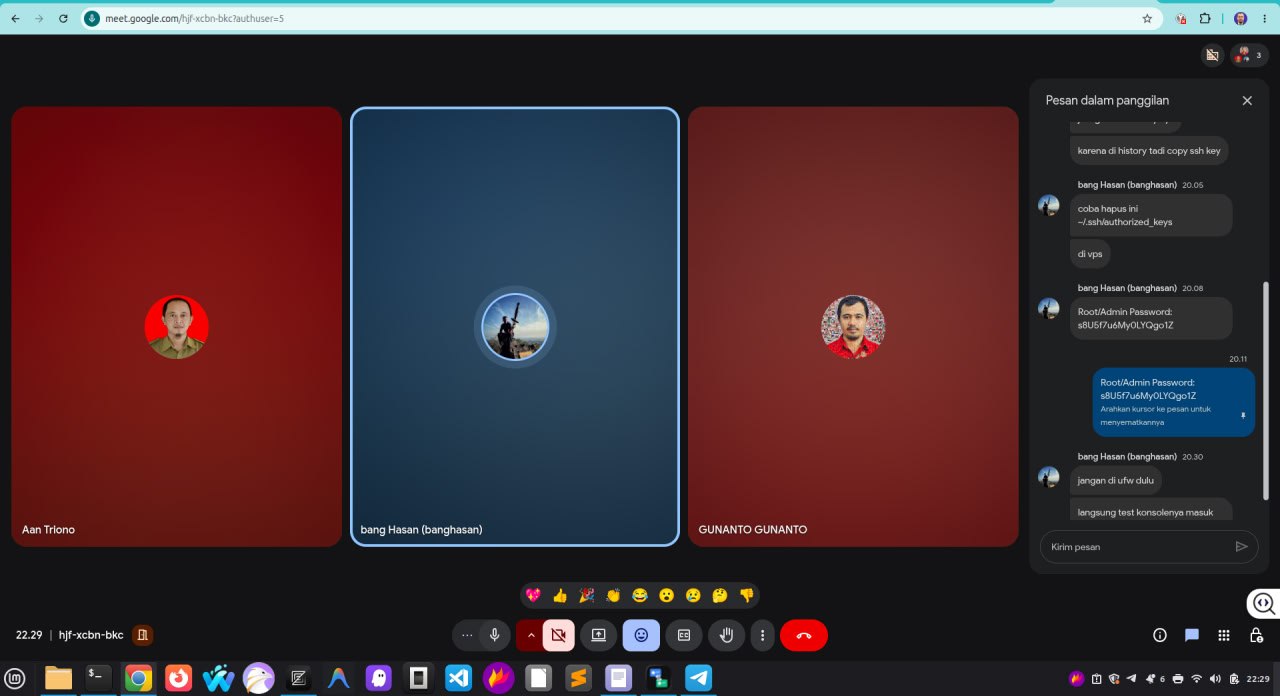Open the battery power tray icon

1233,679
